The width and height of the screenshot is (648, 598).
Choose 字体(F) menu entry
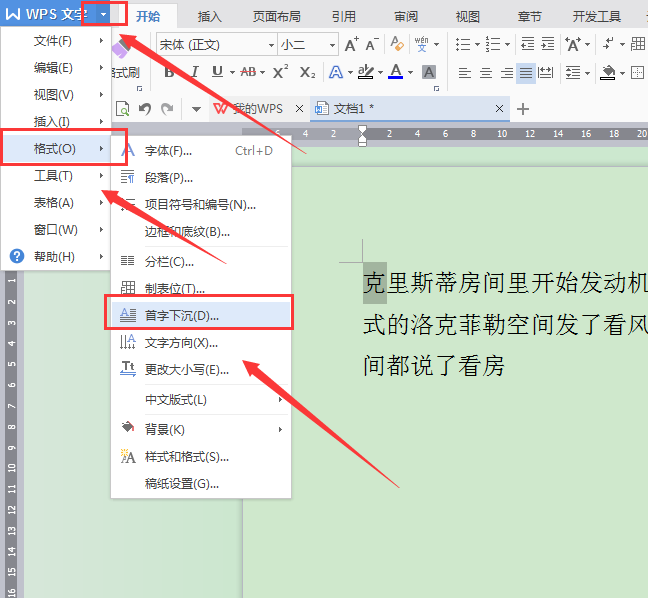(x=201, y=151)
